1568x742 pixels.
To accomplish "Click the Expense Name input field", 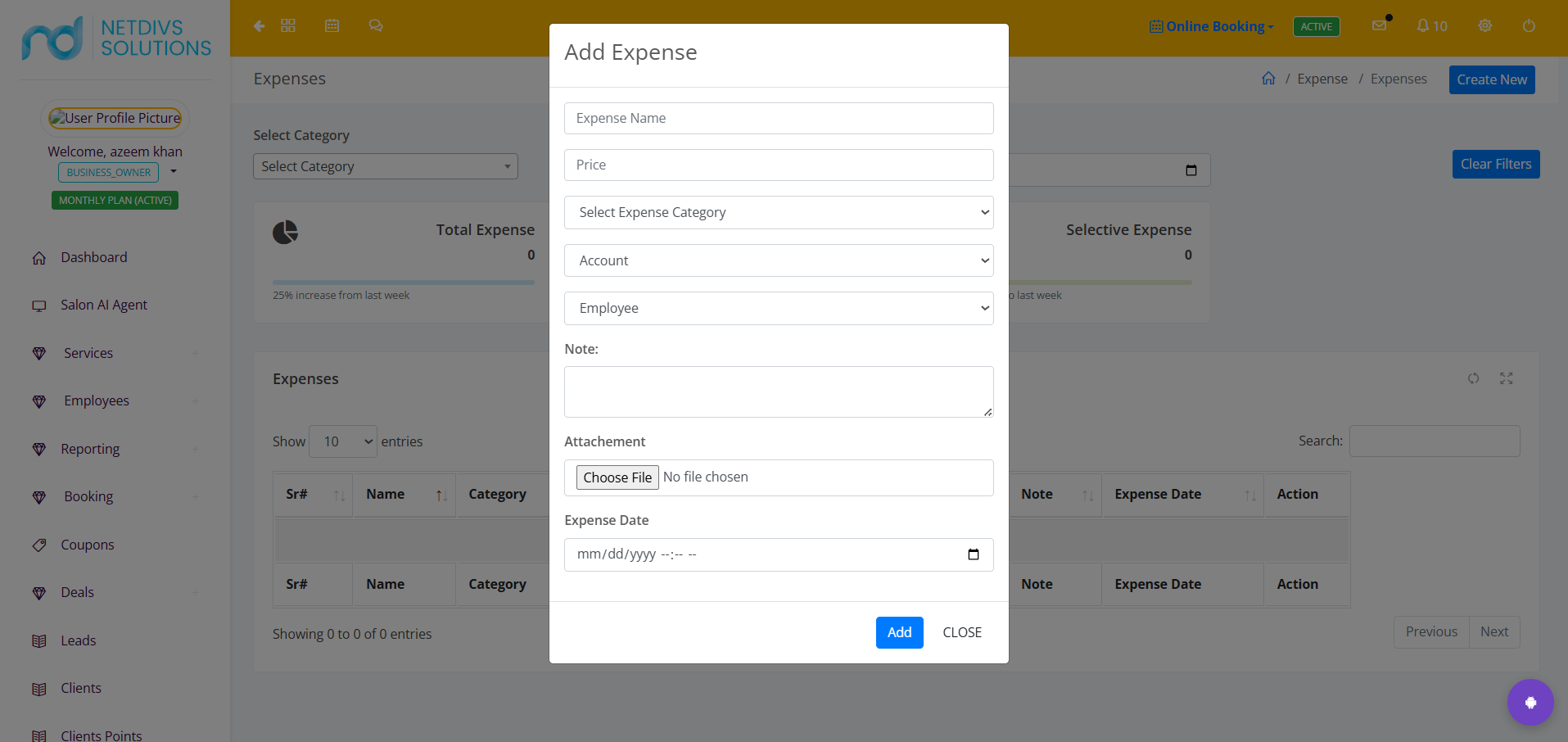I will click(779, 118).
